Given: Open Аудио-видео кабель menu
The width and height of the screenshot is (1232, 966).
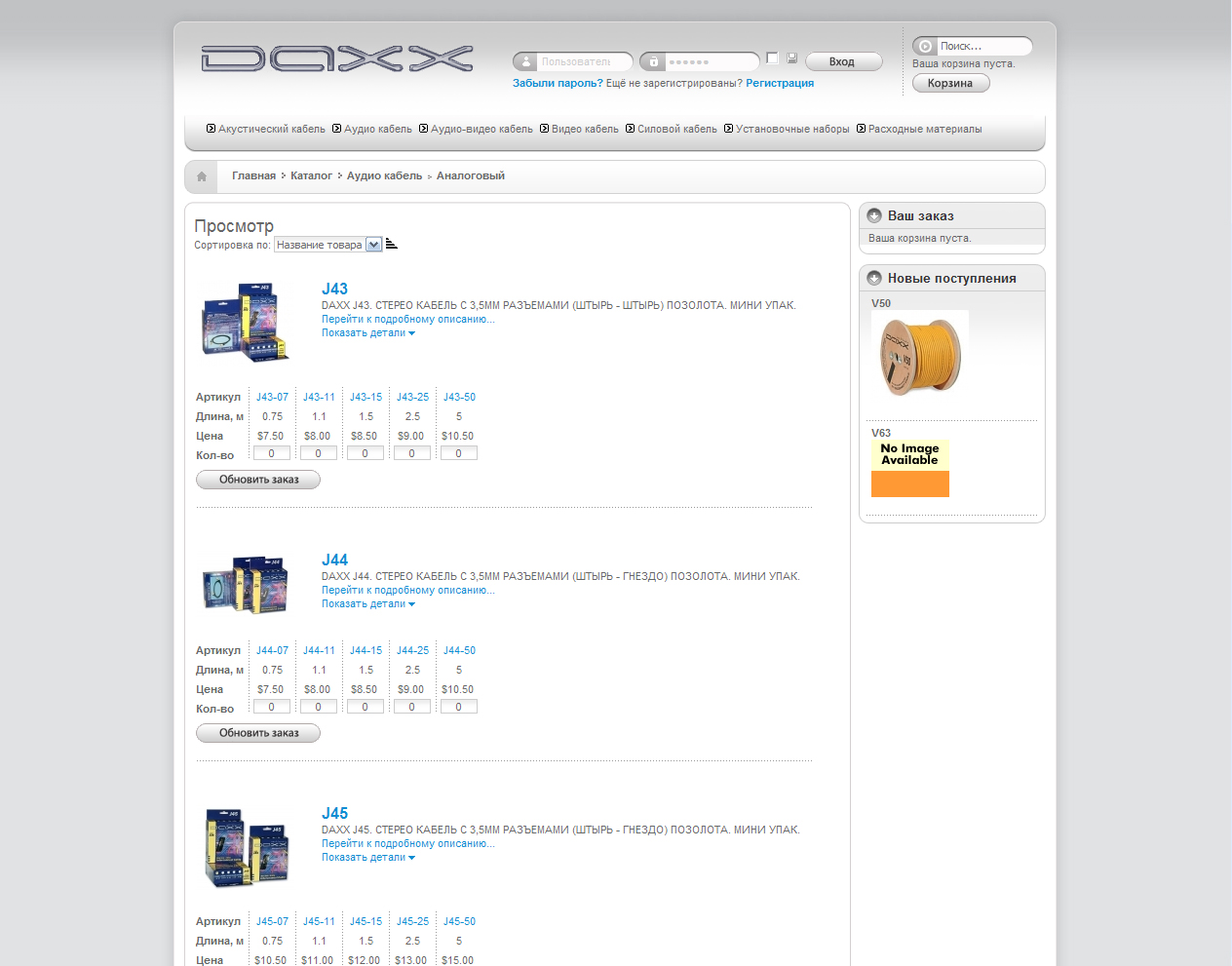Looking at the screenshot, I should (x=481, y=129).
